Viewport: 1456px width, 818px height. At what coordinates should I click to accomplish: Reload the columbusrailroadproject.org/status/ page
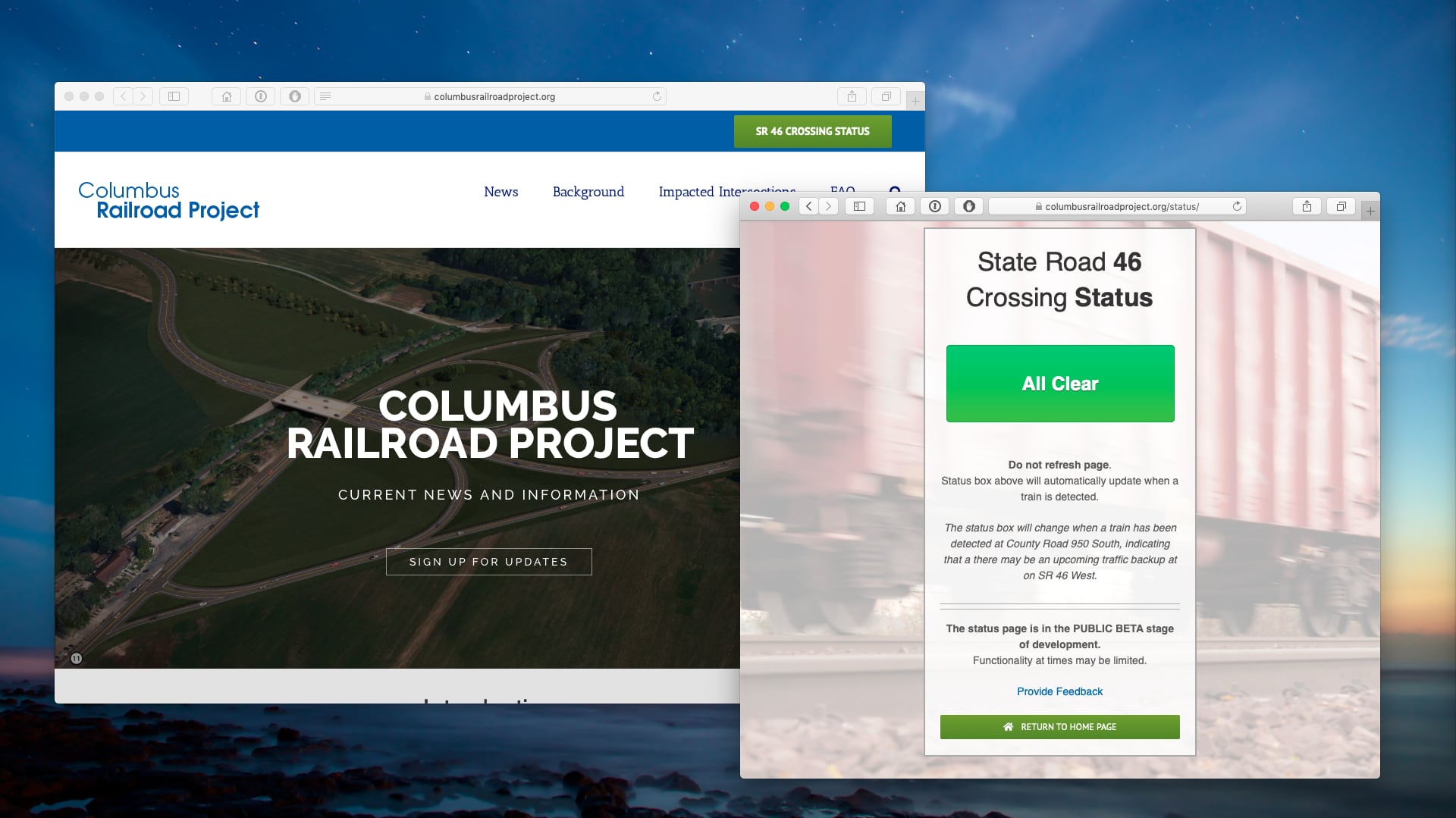click(x=1237, y=206)
